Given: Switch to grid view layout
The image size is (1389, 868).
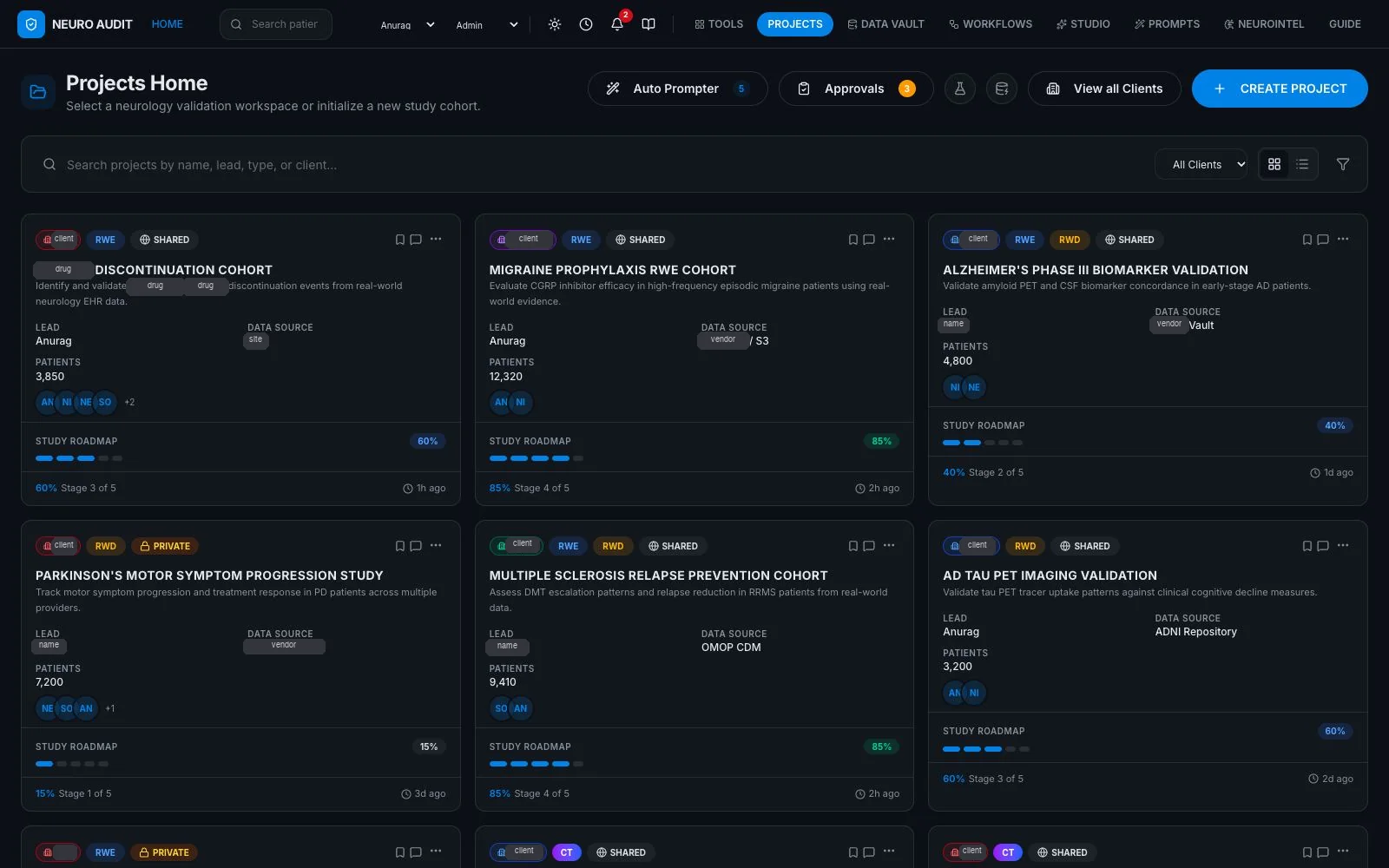Looking at the screenshot, I should click(x=1274, y=164).
